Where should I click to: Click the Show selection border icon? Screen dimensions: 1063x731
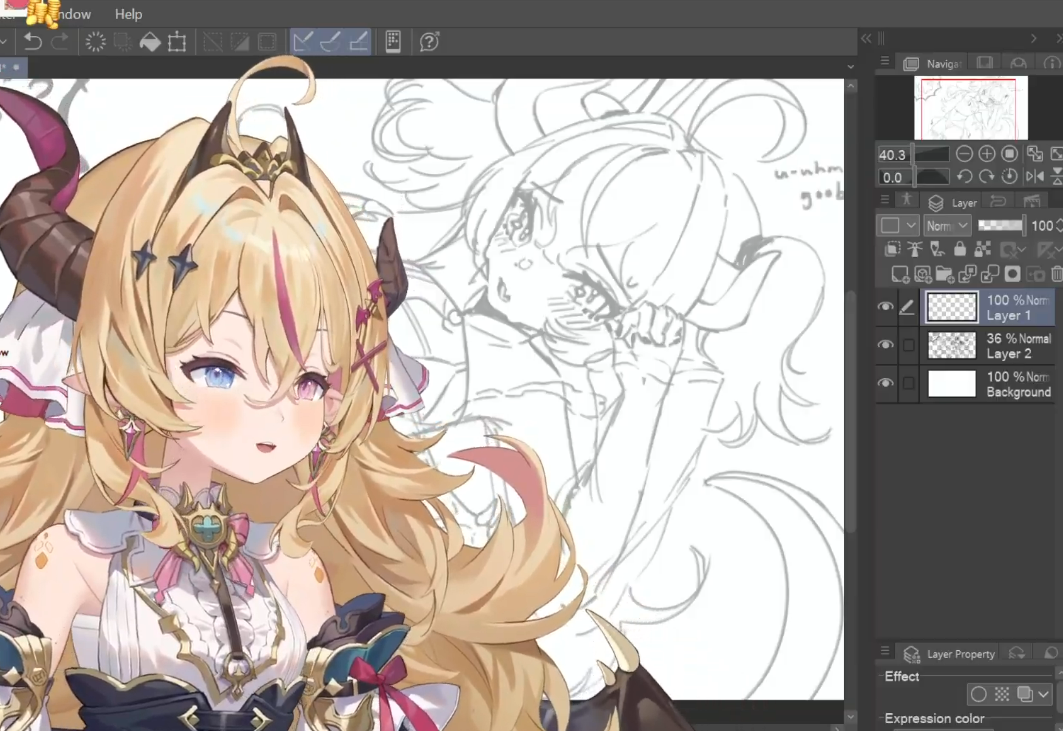267,42
